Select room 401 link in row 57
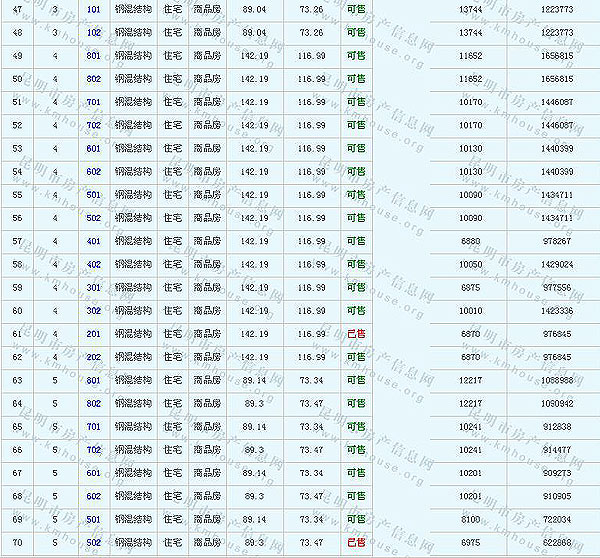 pyautogui.click(x=94, y=241)
